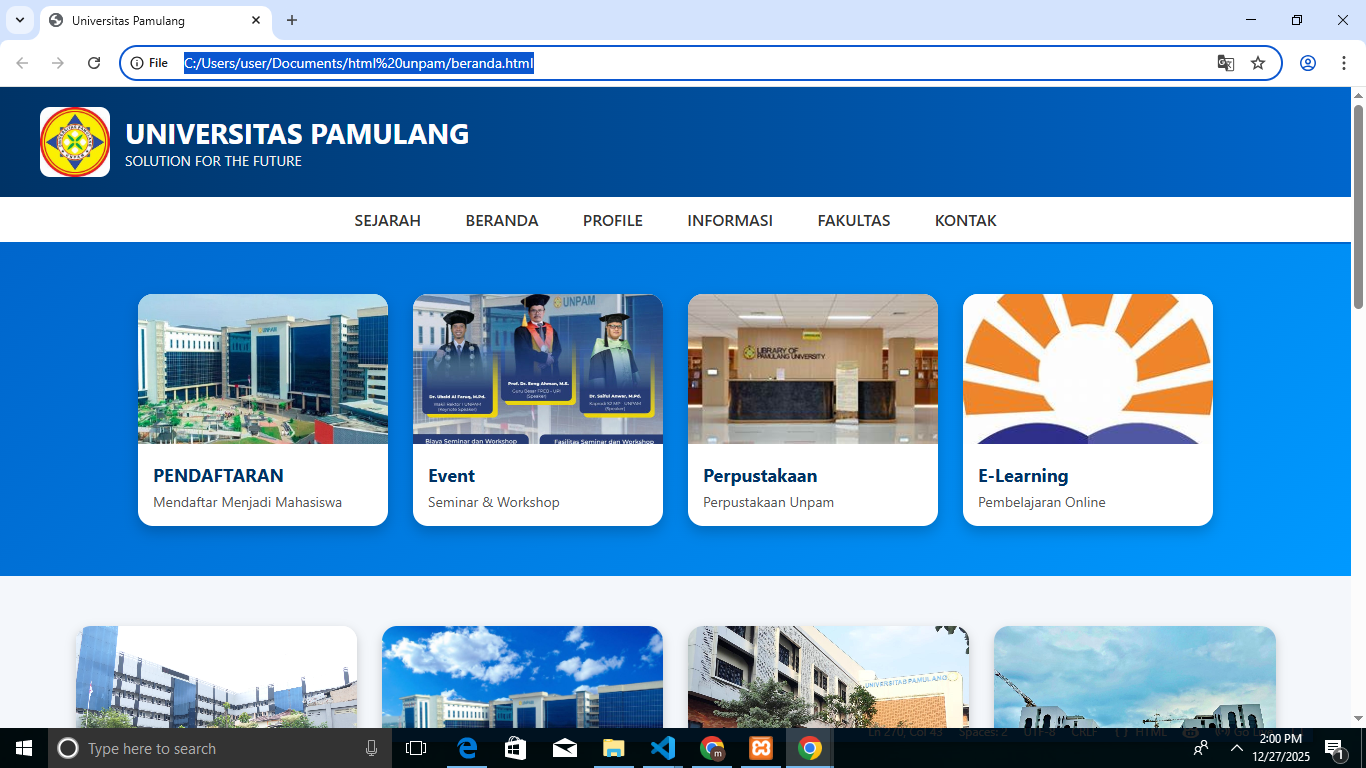Click the PENDAFTARAN card title

coord(218,476)
